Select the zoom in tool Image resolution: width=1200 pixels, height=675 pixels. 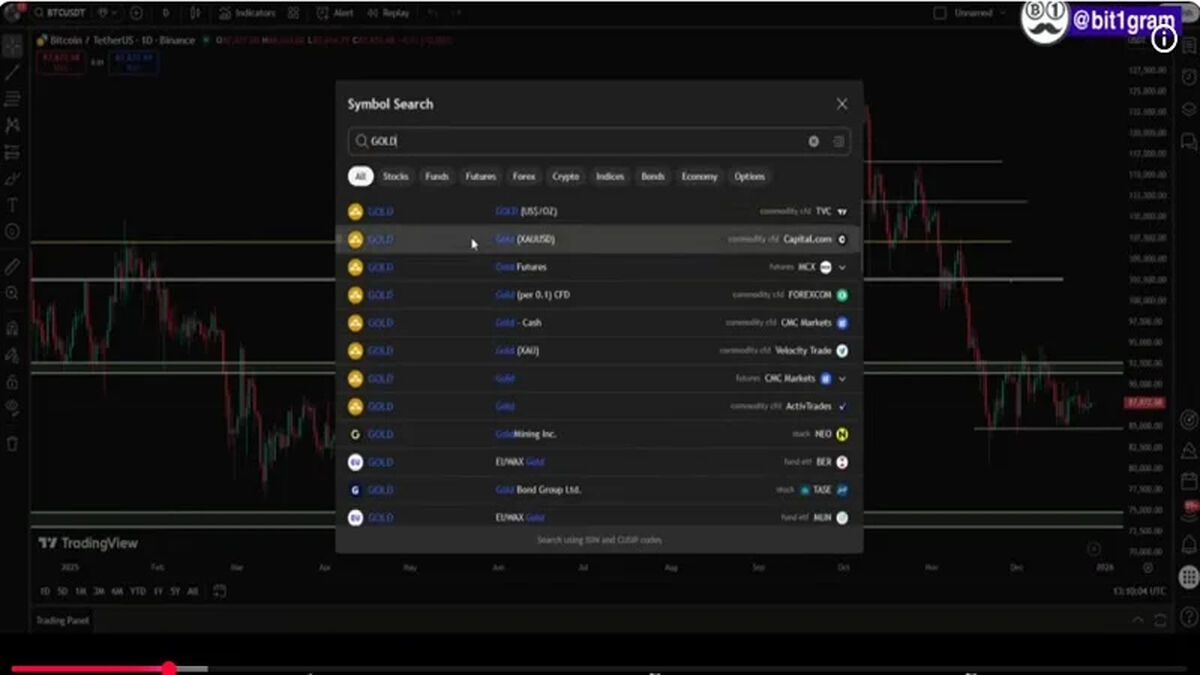click(x=12, y=293)
